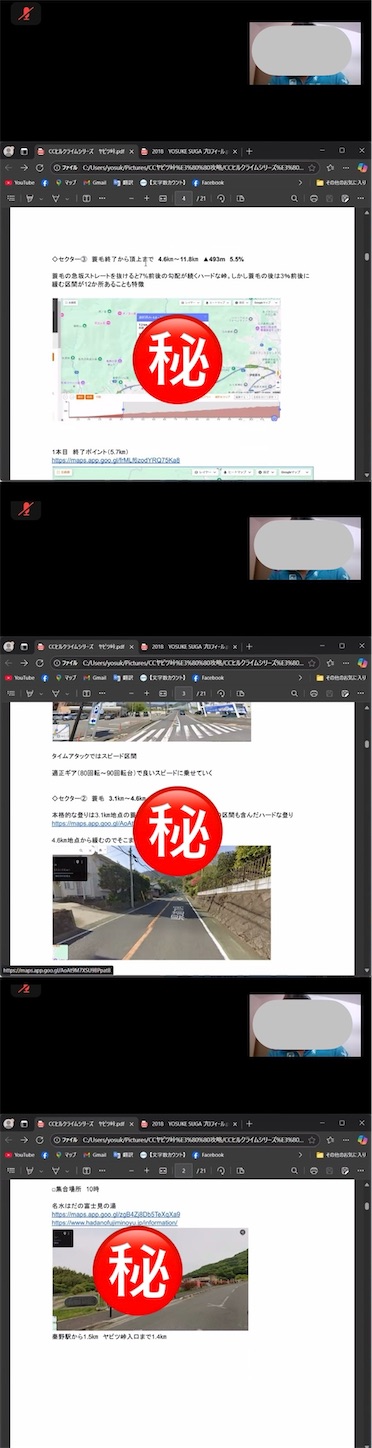Zoom out in the page 4 PDF toolbar
This screenshot has height=1448, width=372.
[130, 198]
